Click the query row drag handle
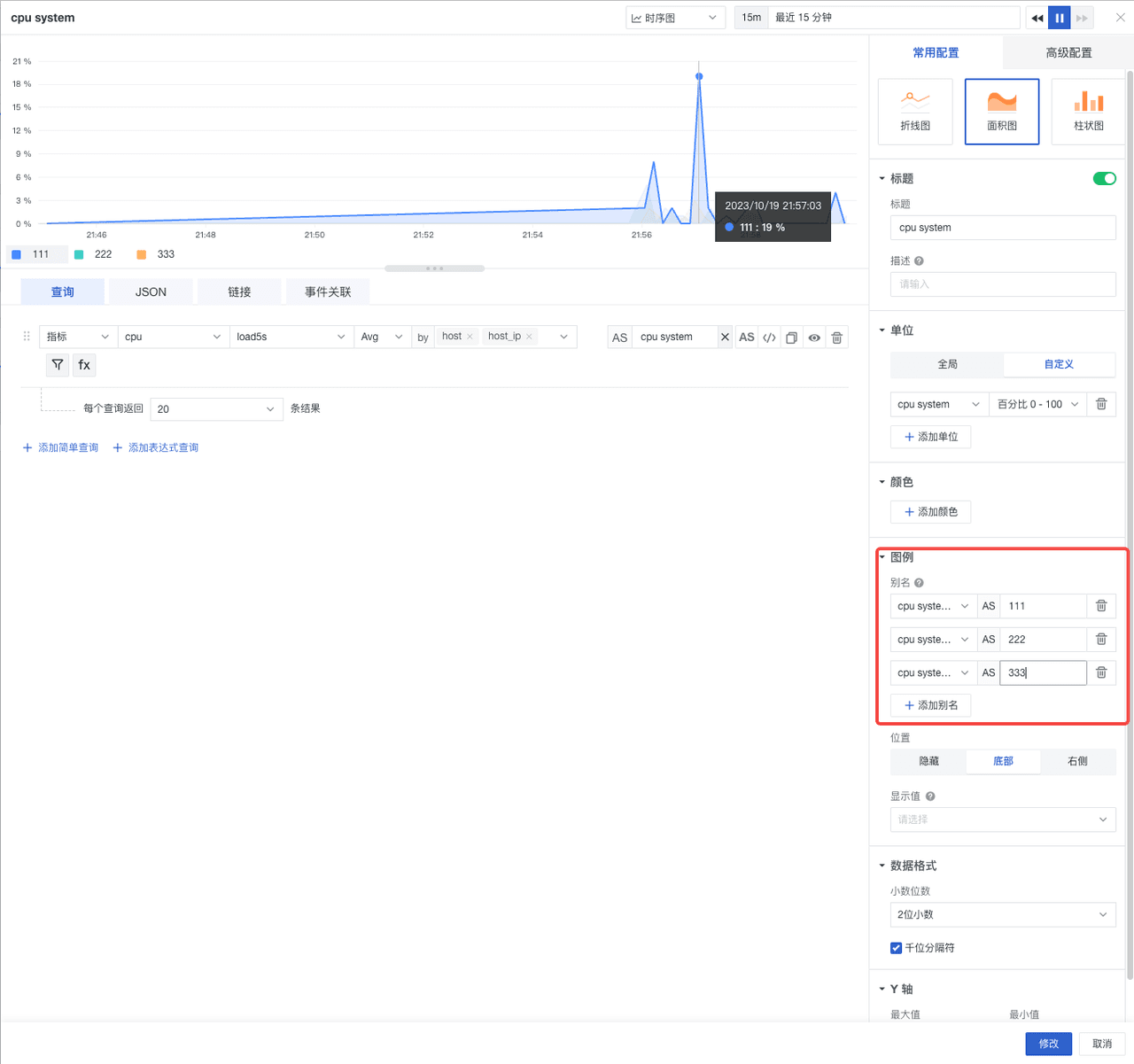The height and width of the screenshot is (1064, 1134). pos(27,336)
